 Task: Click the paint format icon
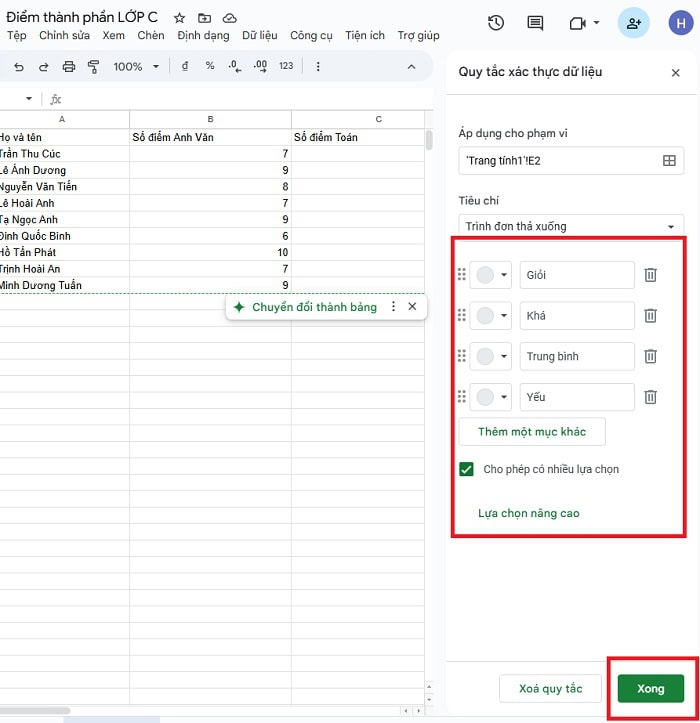[x=94, y=66]
